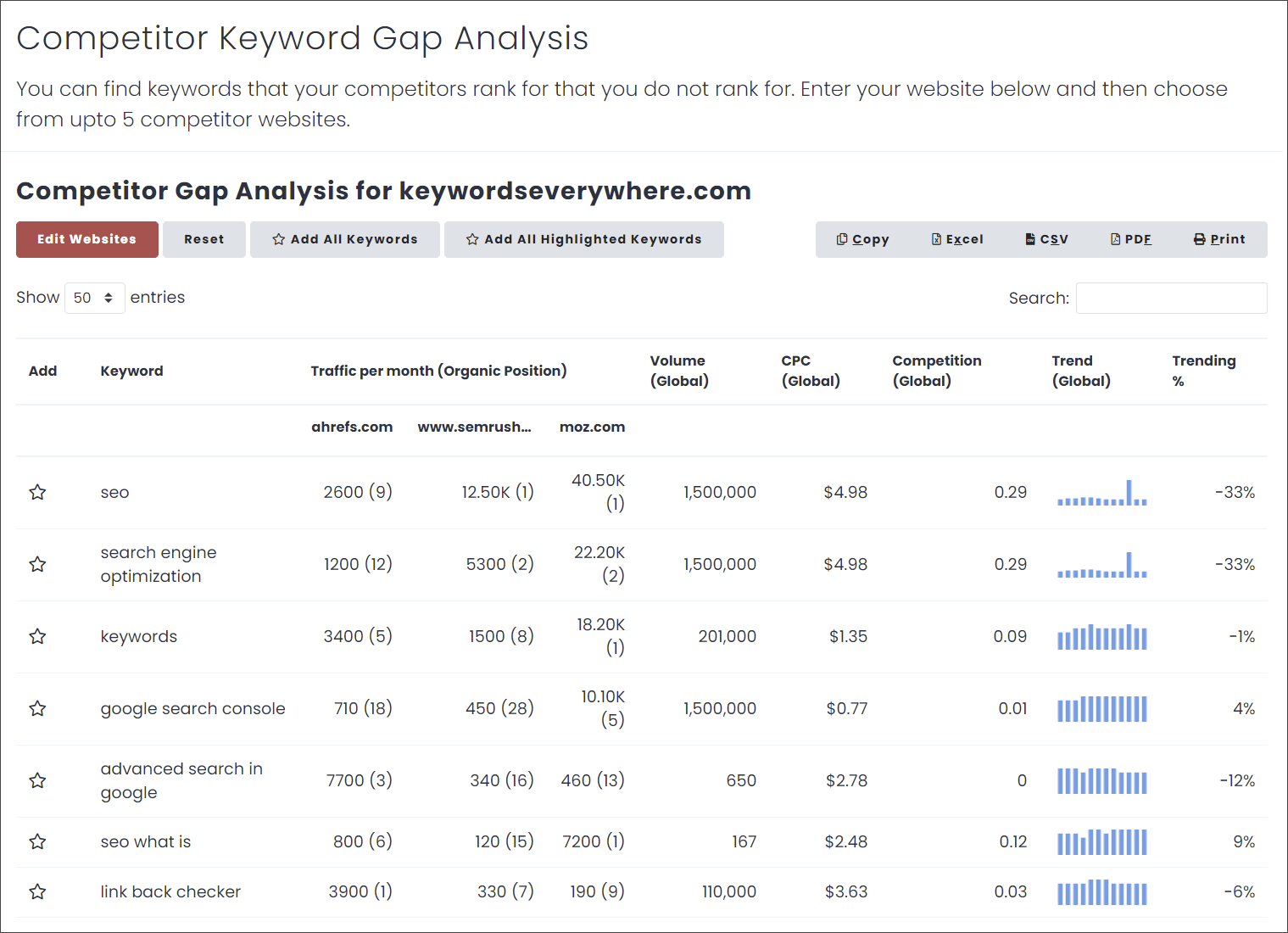Image resolution: width=1288 pixels, height=933 pixels.
Task: Select the 'seo' keyword text
Action: tap(114, 493)
